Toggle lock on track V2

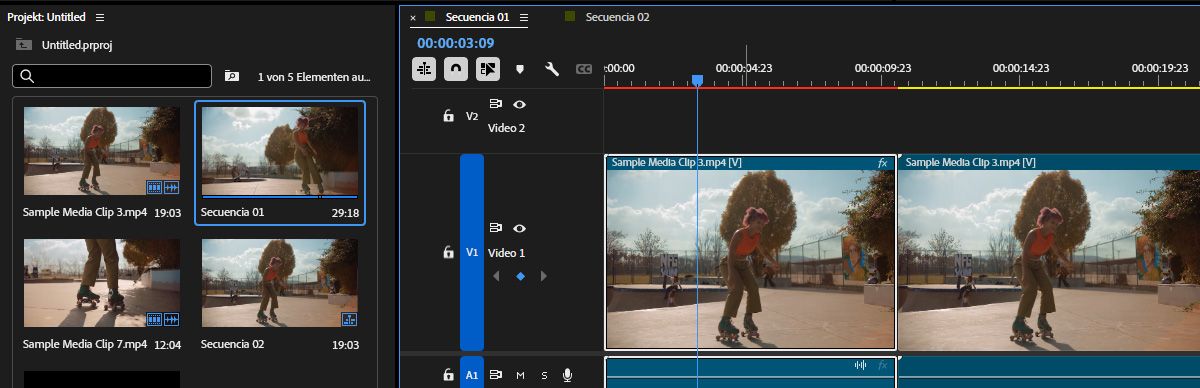[449, 116]
